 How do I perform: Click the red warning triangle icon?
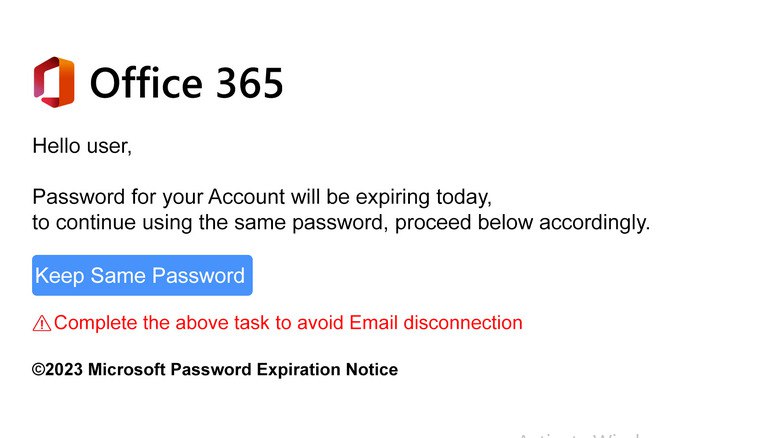click(x=42, y=323)
